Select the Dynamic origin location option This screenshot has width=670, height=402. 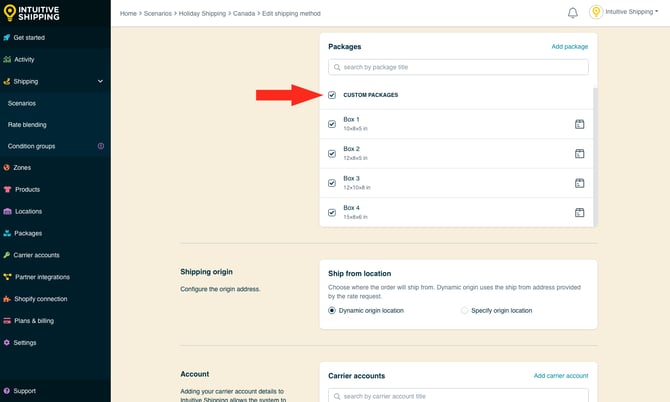pos(332,311)
